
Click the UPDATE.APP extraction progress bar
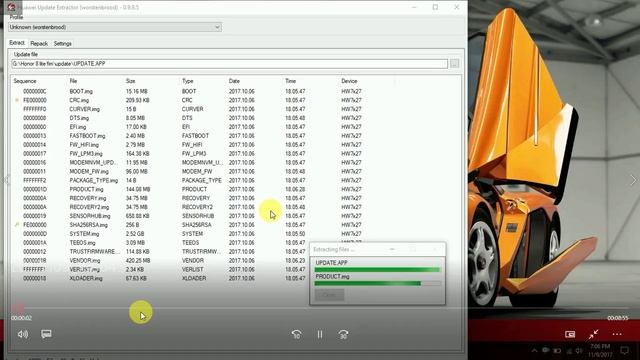pos(378,269)
